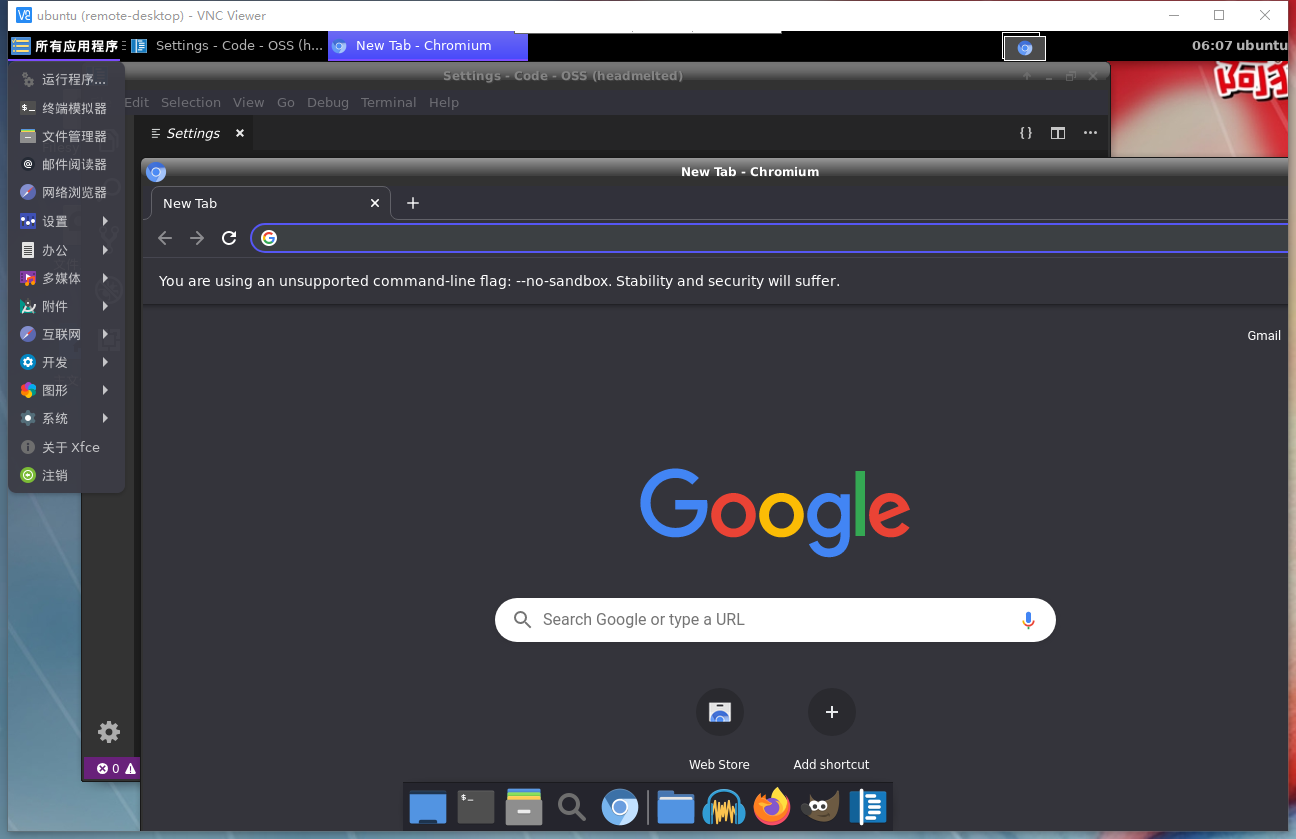Select the New Tab browser tab
Screen dimensions: 1296x839
271,203
